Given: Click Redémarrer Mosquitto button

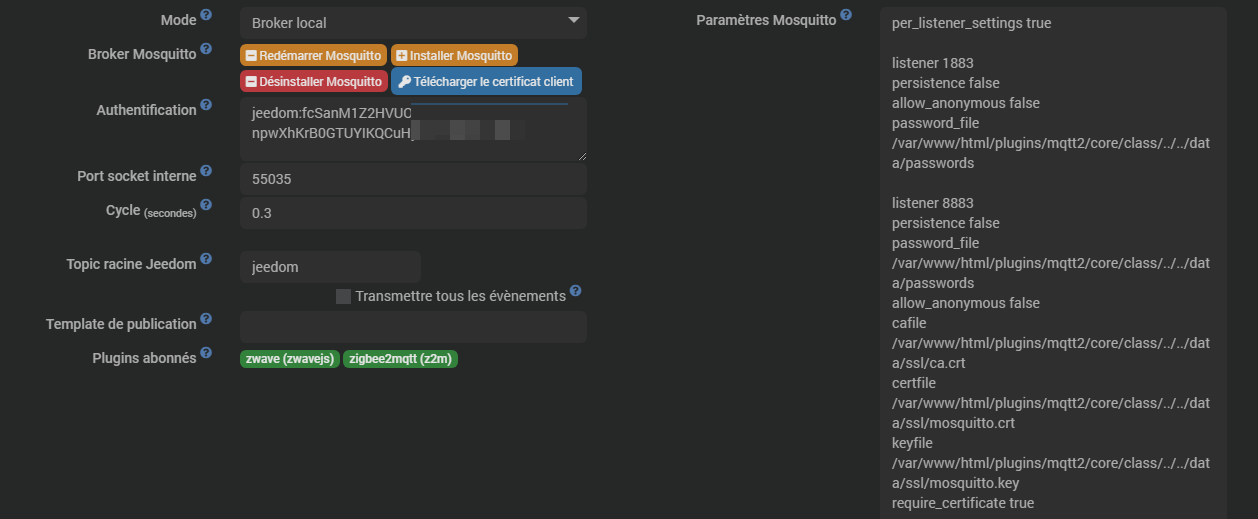Looking at the screenshot, I should (x=313, y=56).
